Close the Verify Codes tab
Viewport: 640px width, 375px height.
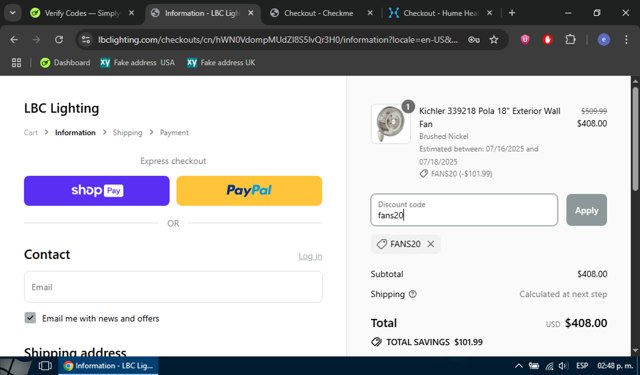[131, 13]
